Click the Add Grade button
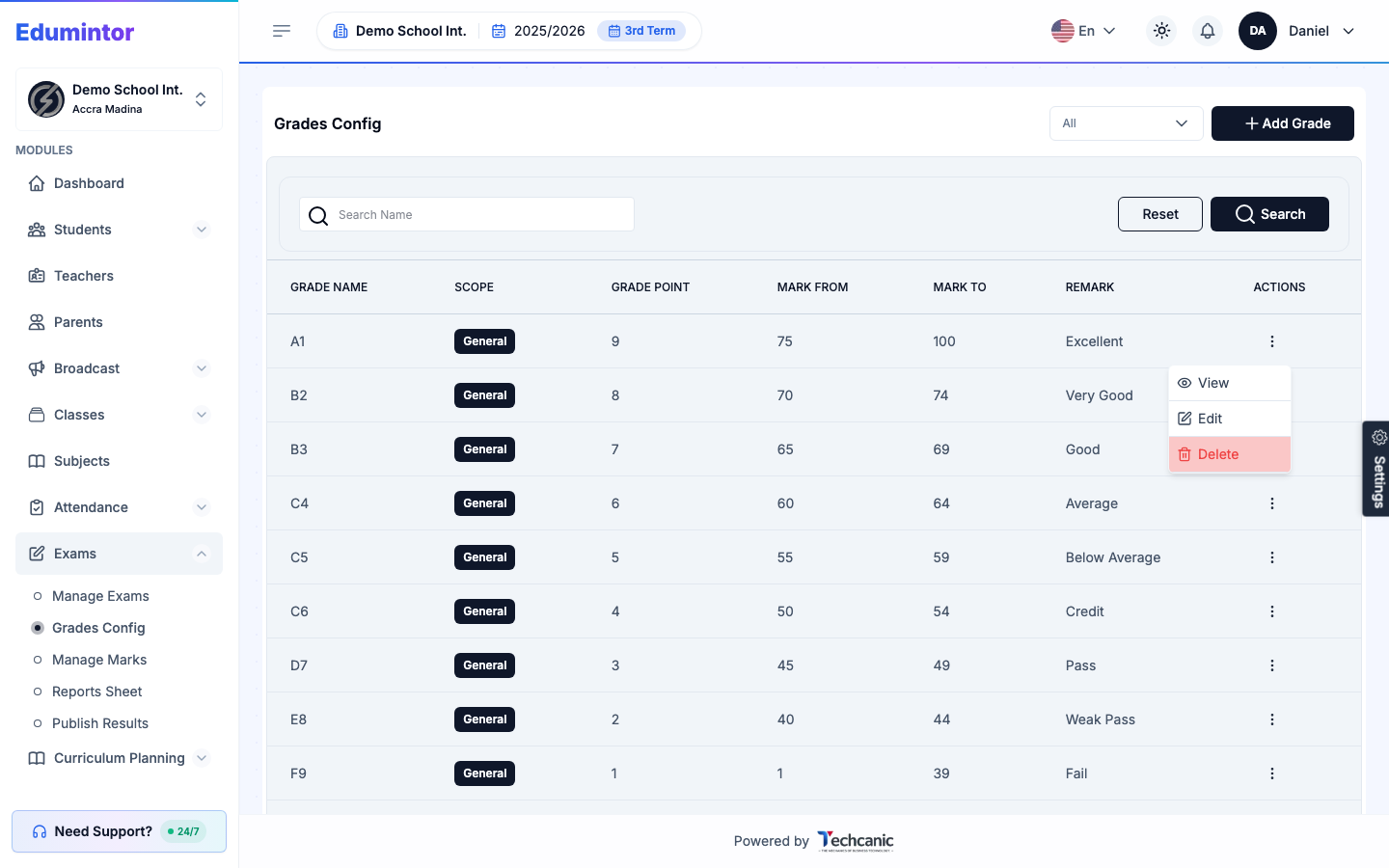This screenshot has height=868, width=1389. (1283, 123)
